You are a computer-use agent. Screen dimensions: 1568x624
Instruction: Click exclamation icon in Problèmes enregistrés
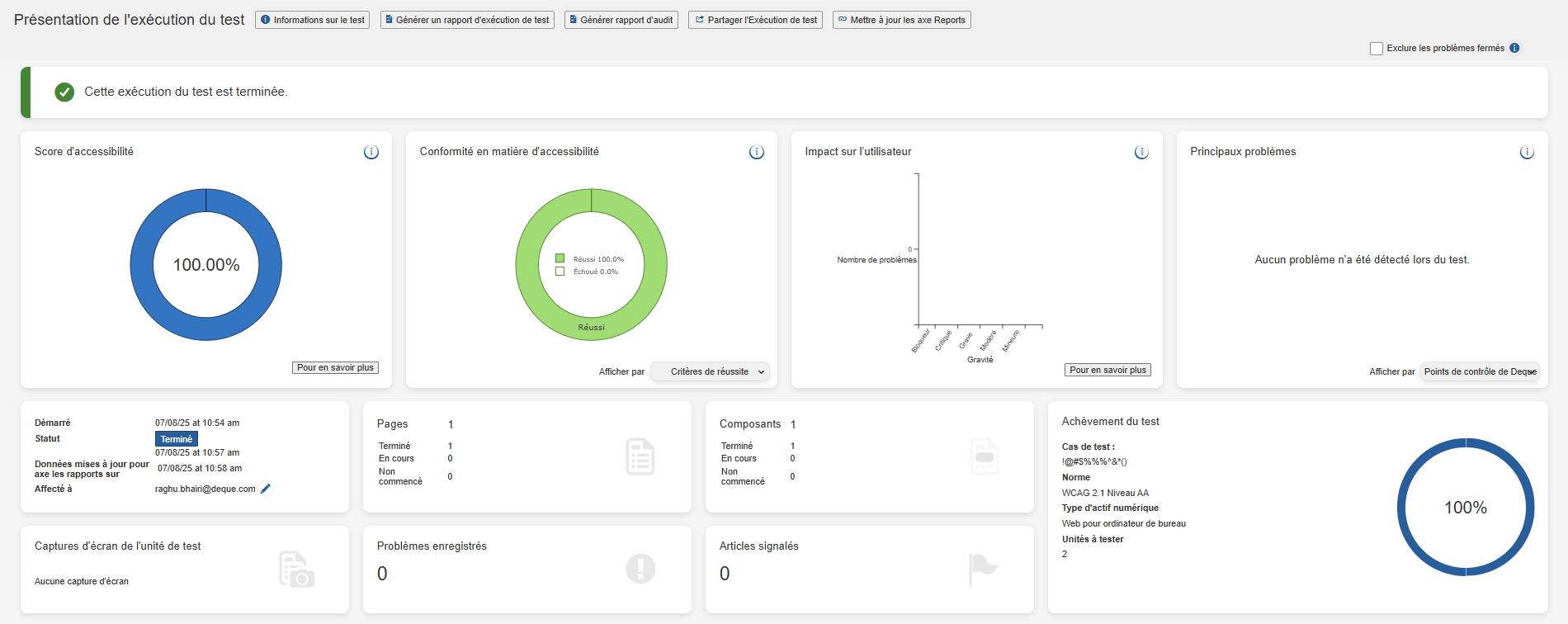[640, 569]
